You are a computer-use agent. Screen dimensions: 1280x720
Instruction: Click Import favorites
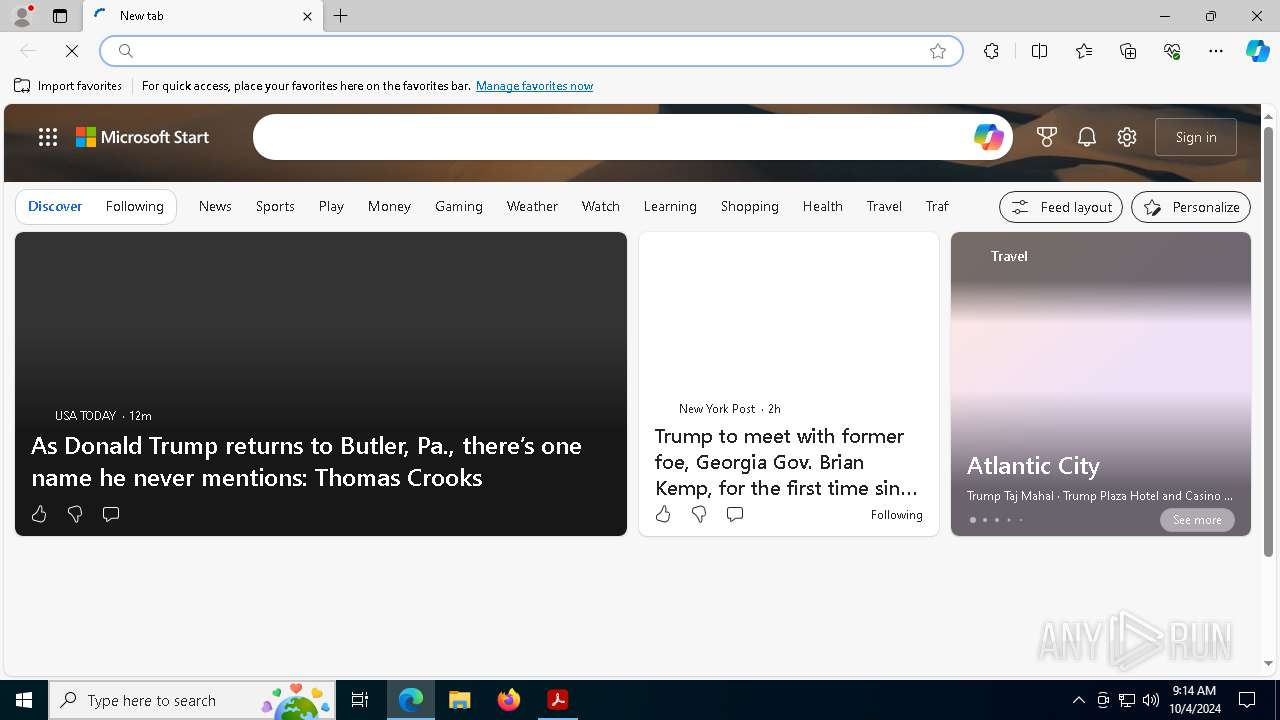coord(68,86)
